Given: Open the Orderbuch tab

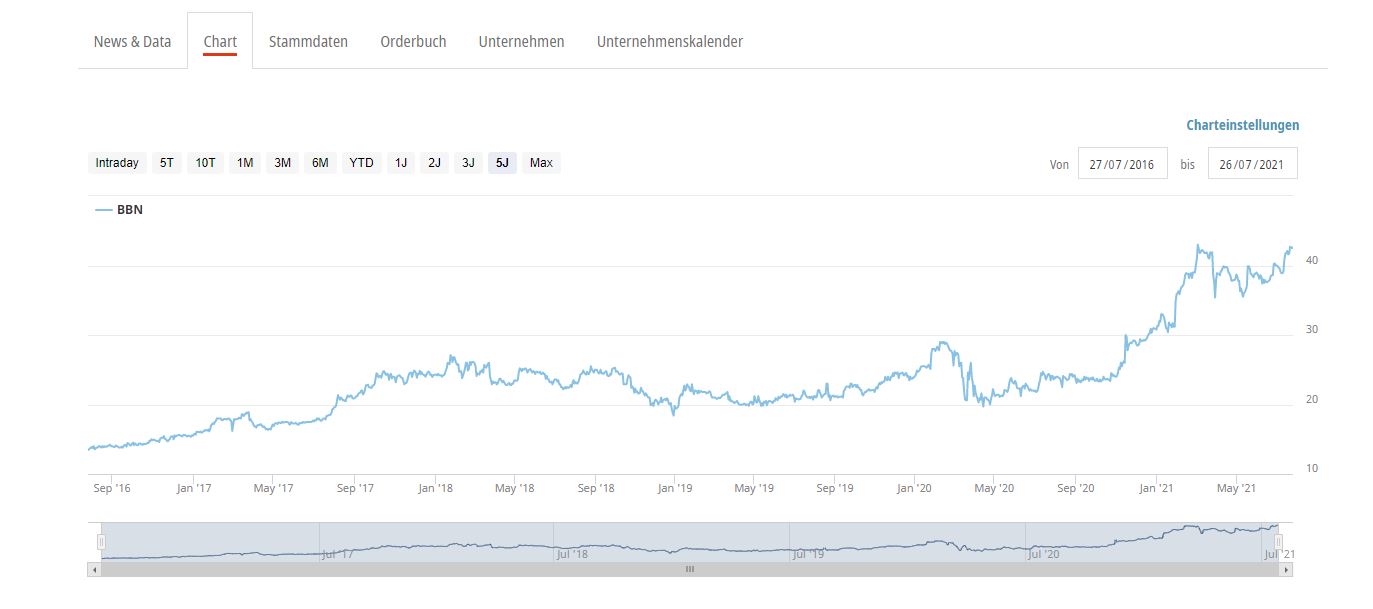Looking at the screenshot, I should [413, 42].
